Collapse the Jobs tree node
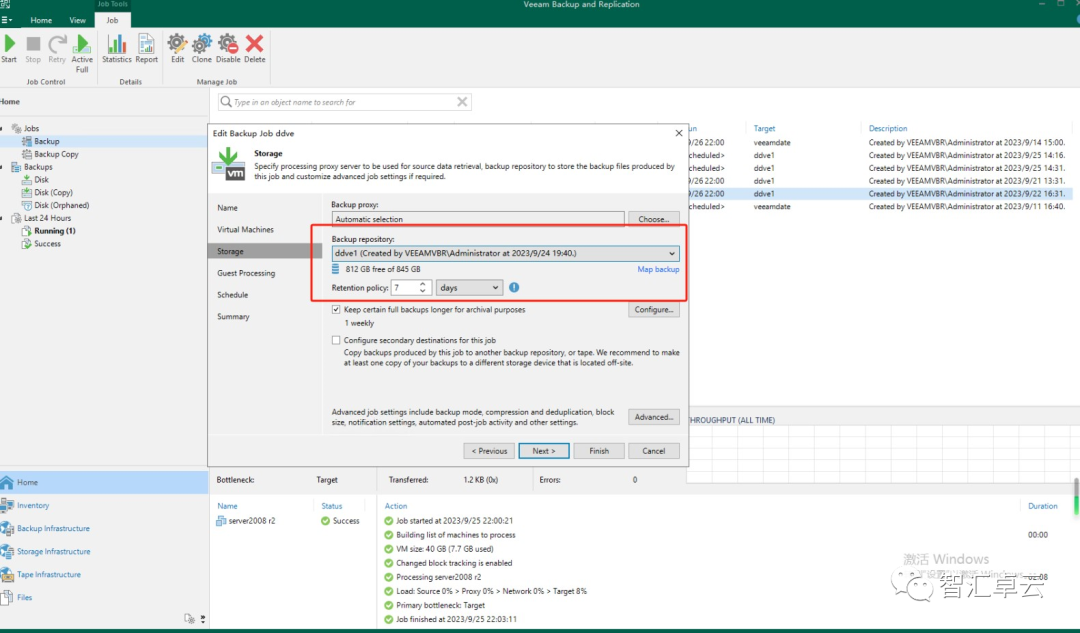This screenshot has height=633, width=1080. pos(3,128)
